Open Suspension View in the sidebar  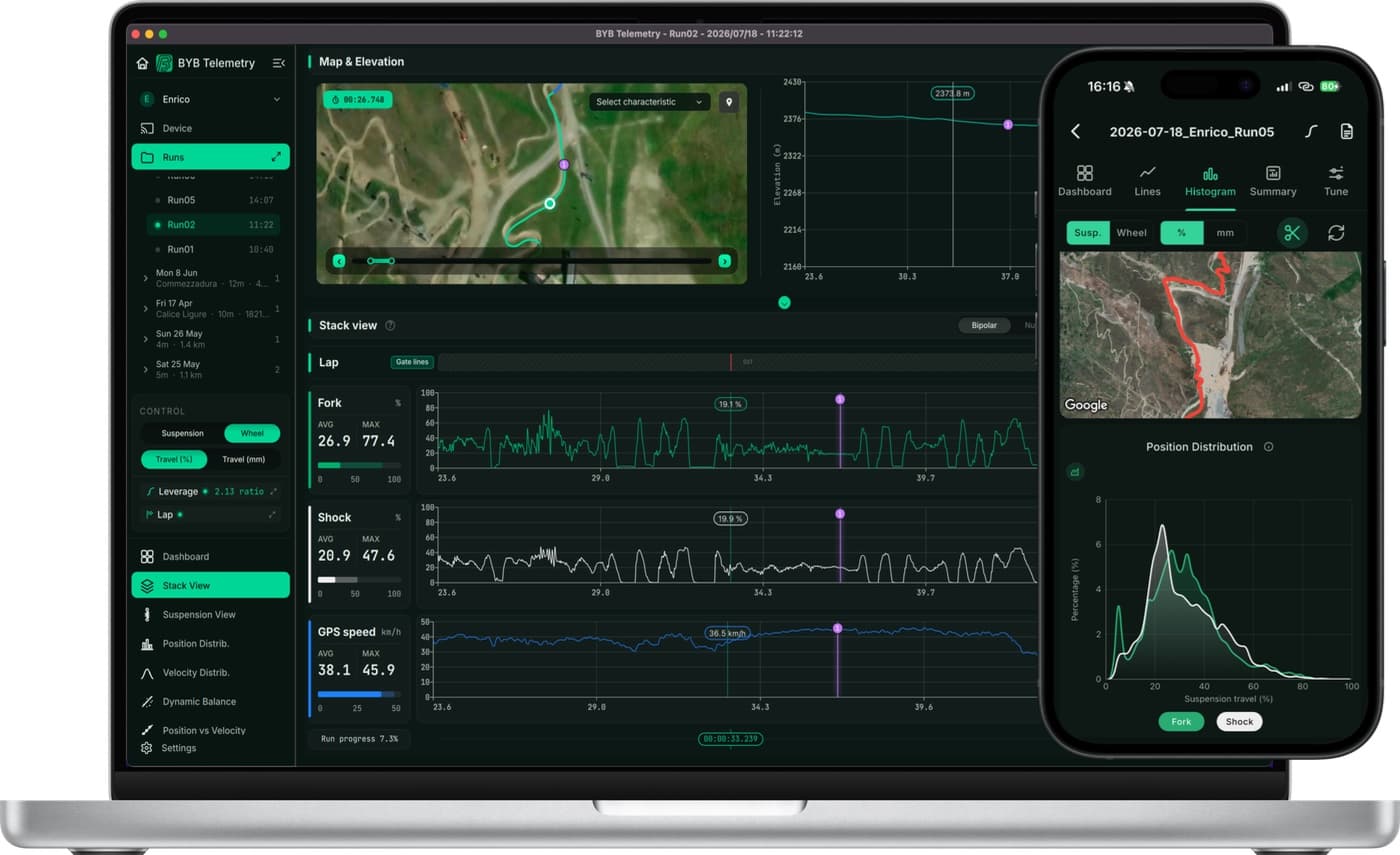[210, 614]
